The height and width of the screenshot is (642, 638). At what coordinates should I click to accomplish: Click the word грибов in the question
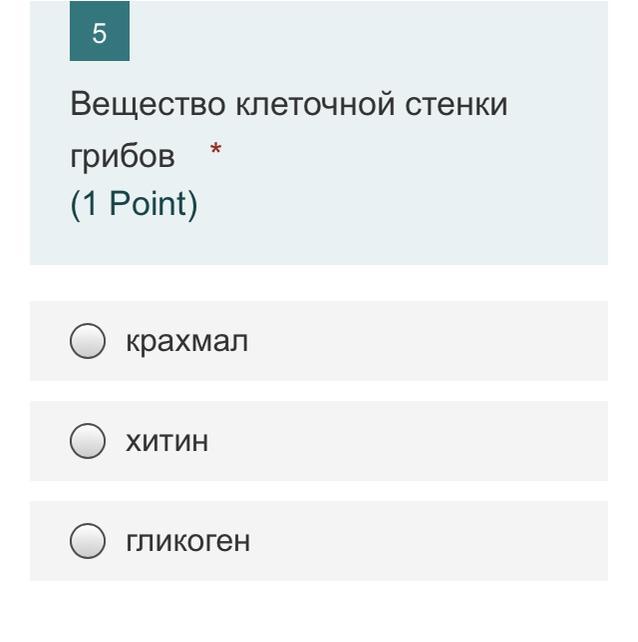[122, 157]
